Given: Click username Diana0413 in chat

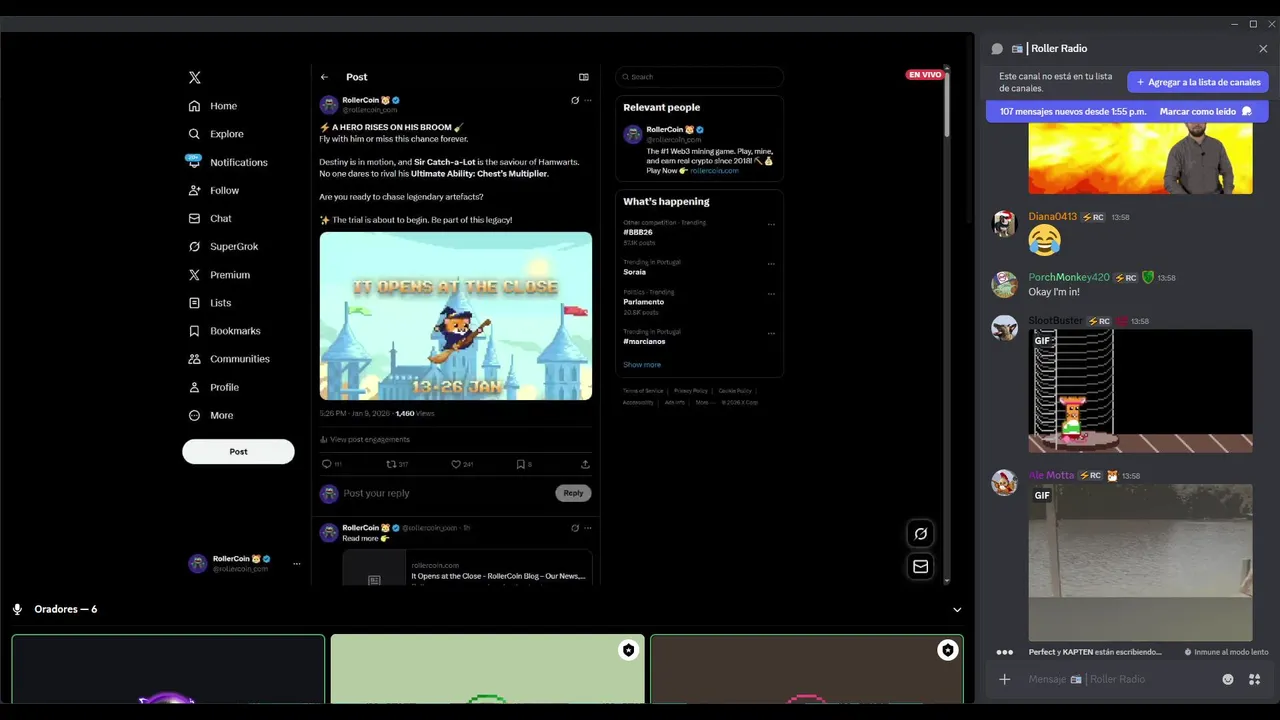Looking at the screenshot, I should tap(1052, 217).
